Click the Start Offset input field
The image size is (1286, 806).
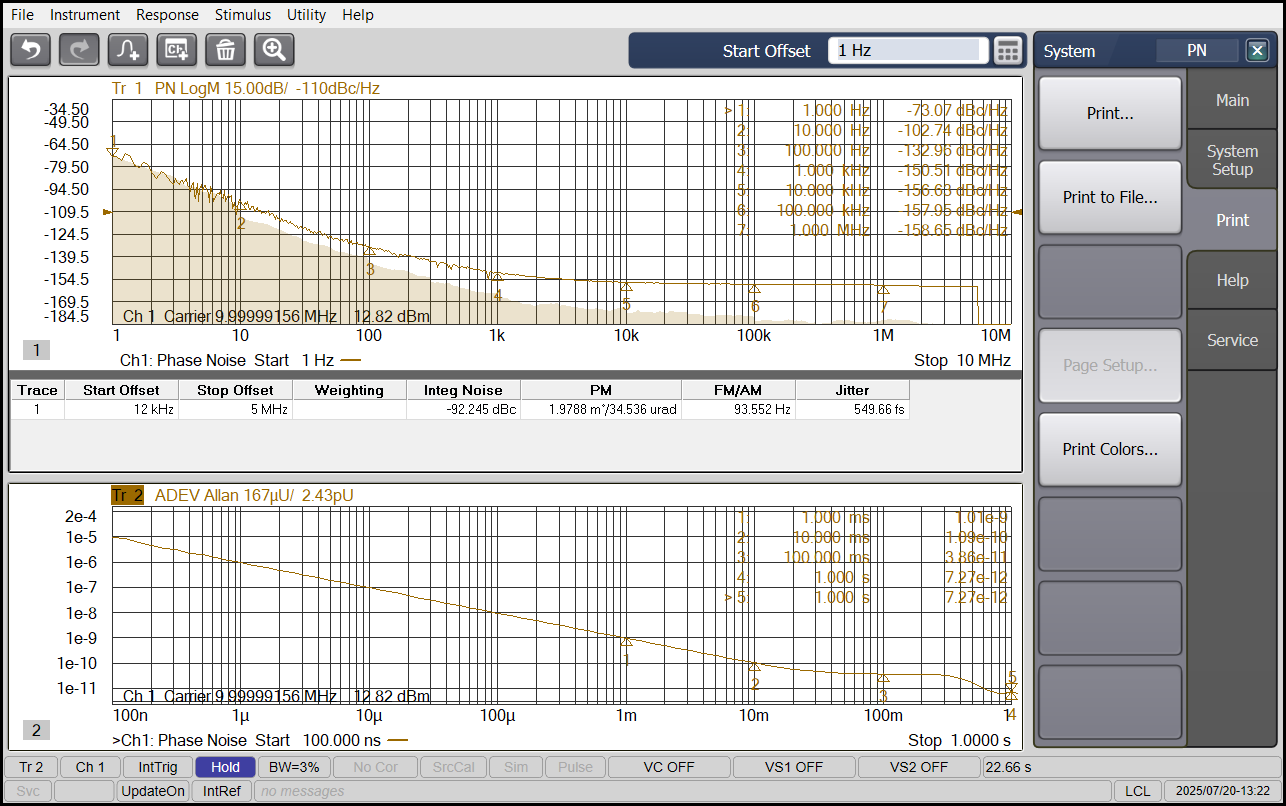click(x=907, y=51)
